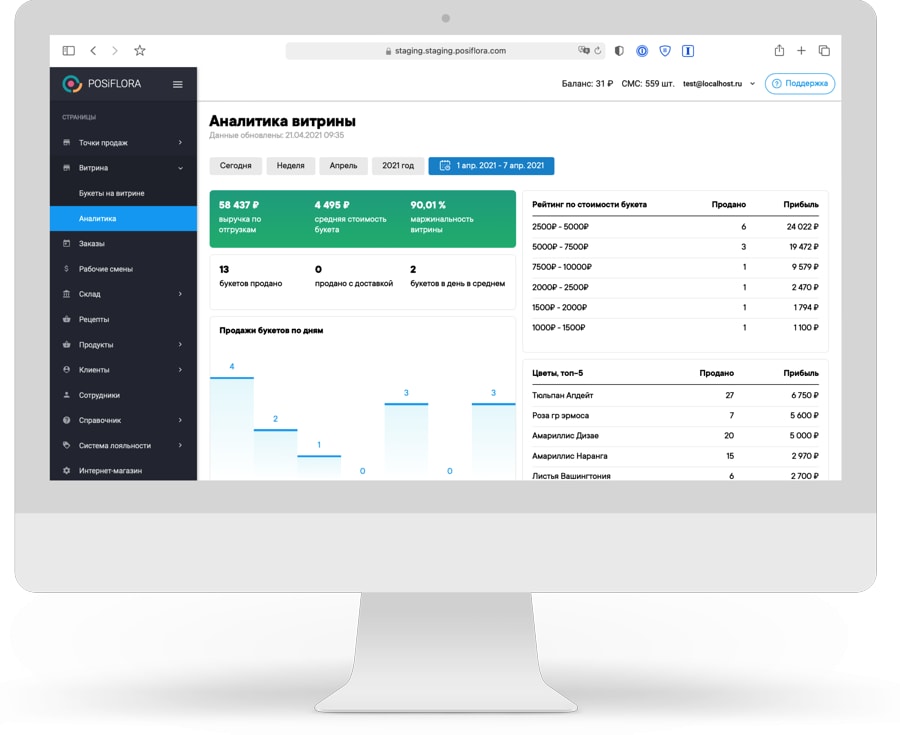Click the bookmark star icon
The height and width of the screenshot is (735, 900).
click(139, 50)
